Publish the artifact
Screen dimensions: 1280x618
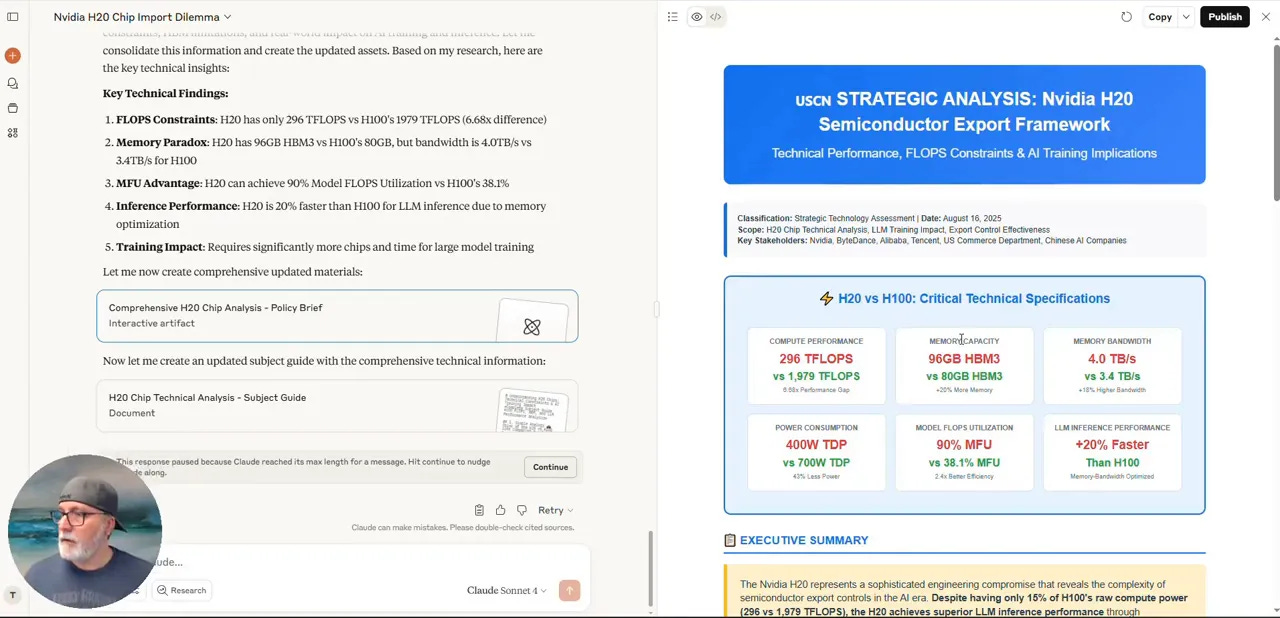(1225, 17)
